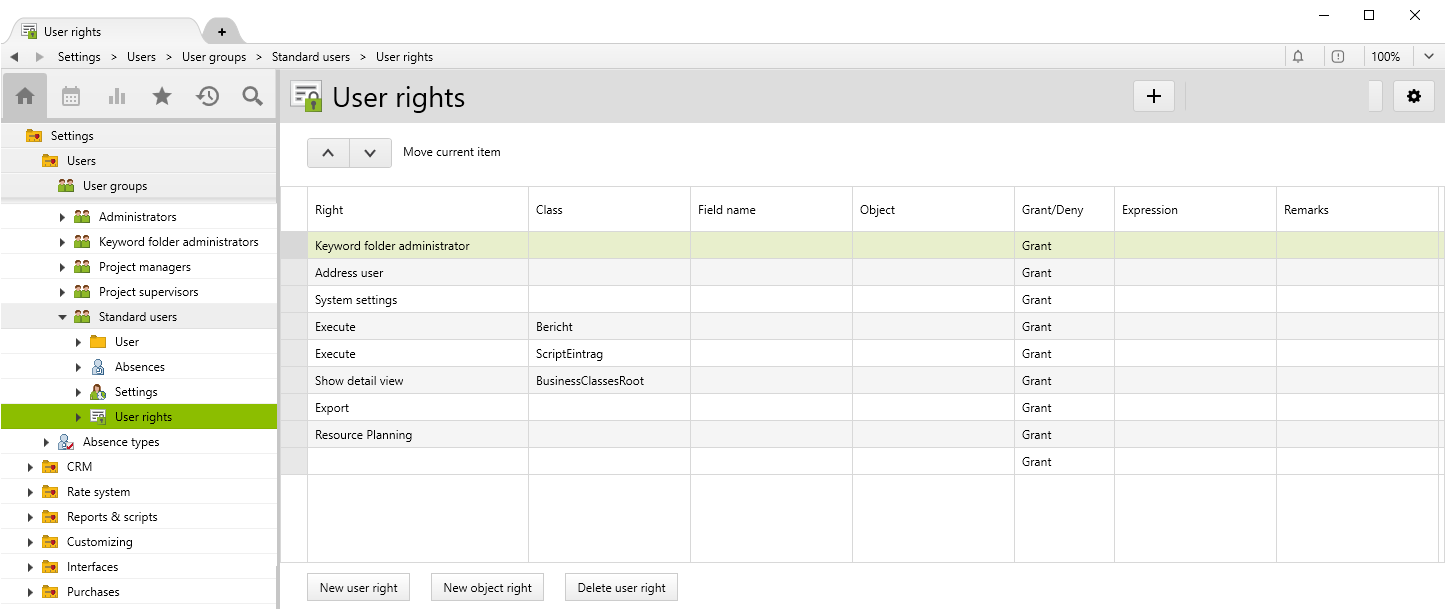Move current item up
The width and height of the screenshot is (1446, 610).
(x=328, y=153)
